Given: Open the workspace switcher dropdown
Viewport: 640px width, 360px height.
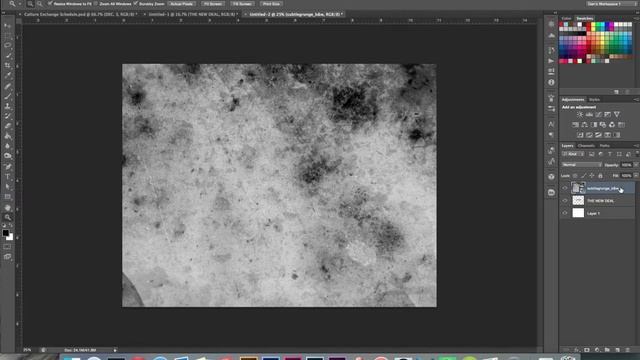Looking at the screenshot, I should click(611, 4).
